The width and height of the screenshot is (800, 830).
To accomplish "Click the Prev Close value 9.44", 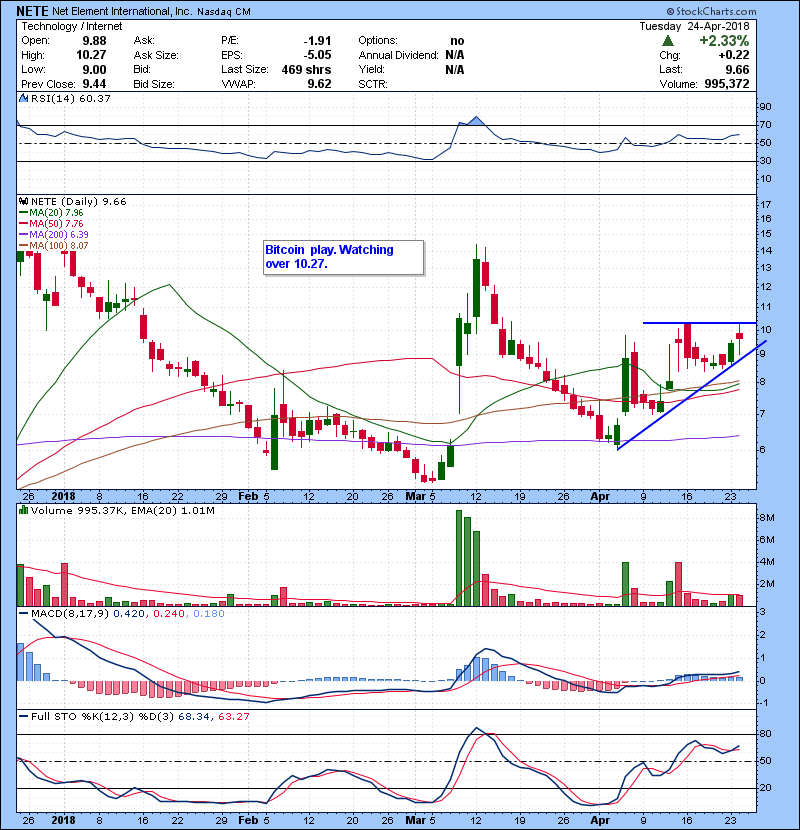I will pyautogui.click(x=94, y=84).
